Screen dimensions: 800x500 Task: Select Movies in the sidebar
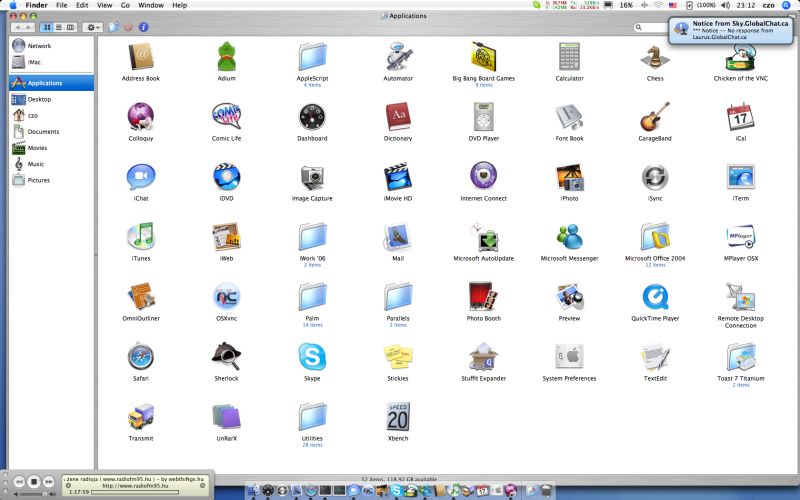[x=52, y=148]
